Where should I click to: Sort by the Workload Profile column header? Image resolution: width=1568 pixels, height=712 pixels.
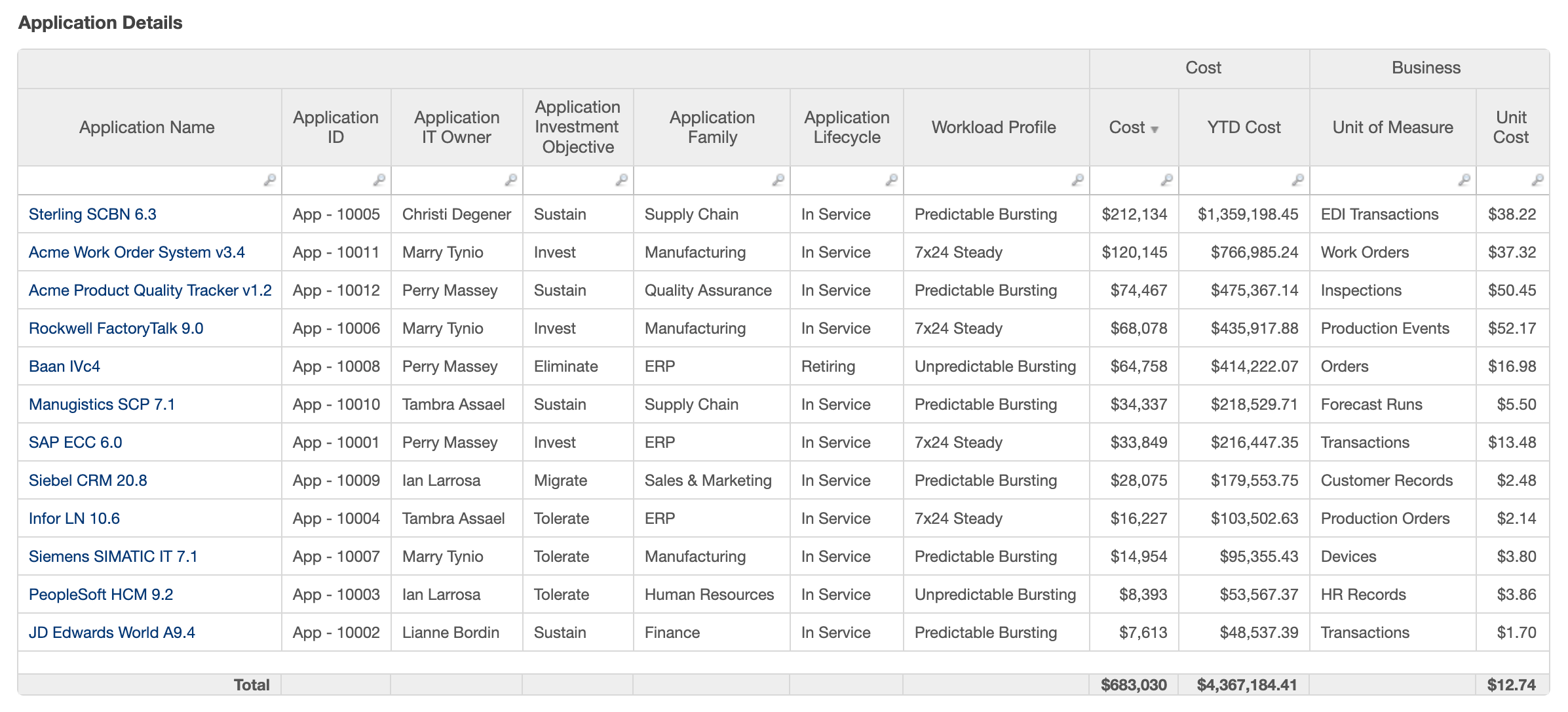coord(993,127)
